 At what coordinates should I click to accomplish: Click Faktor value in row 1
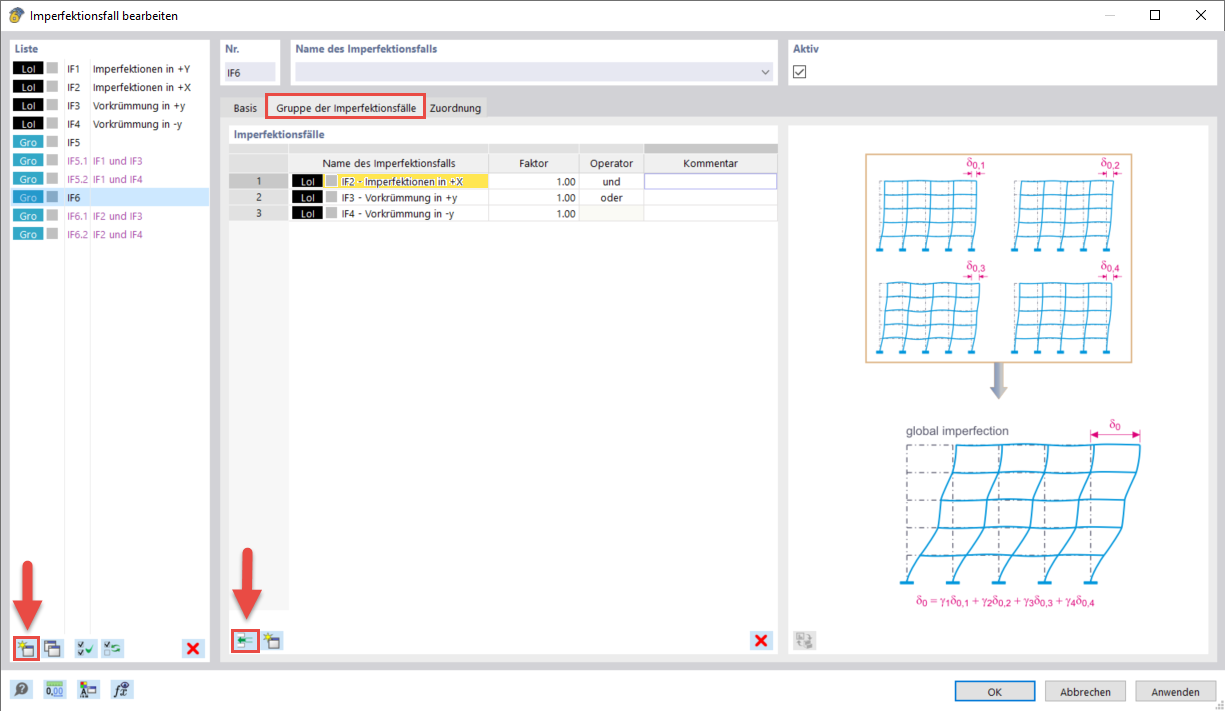533,182
